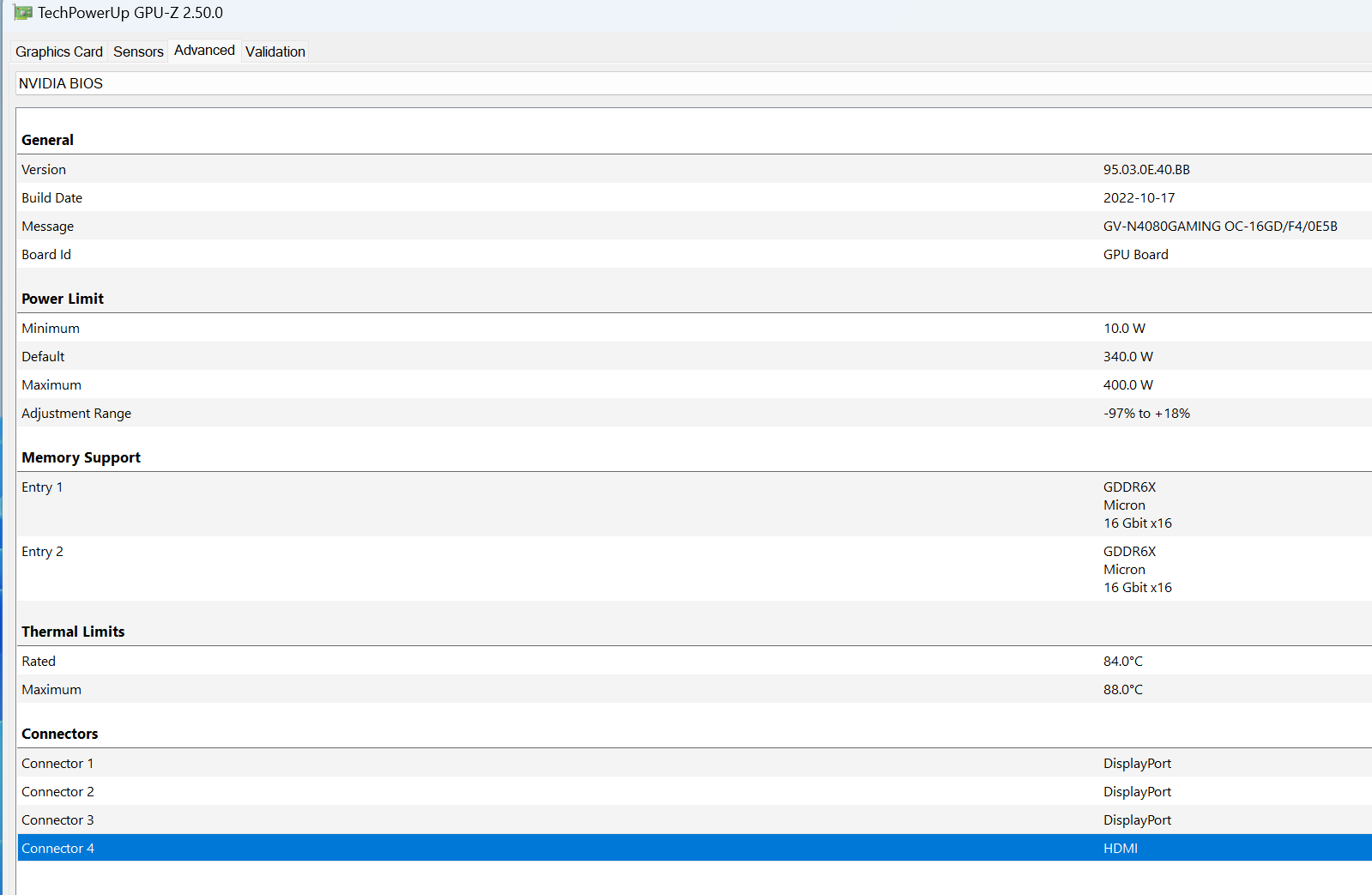
Task: Go to the Validation tab
Action: click(275, 51)
